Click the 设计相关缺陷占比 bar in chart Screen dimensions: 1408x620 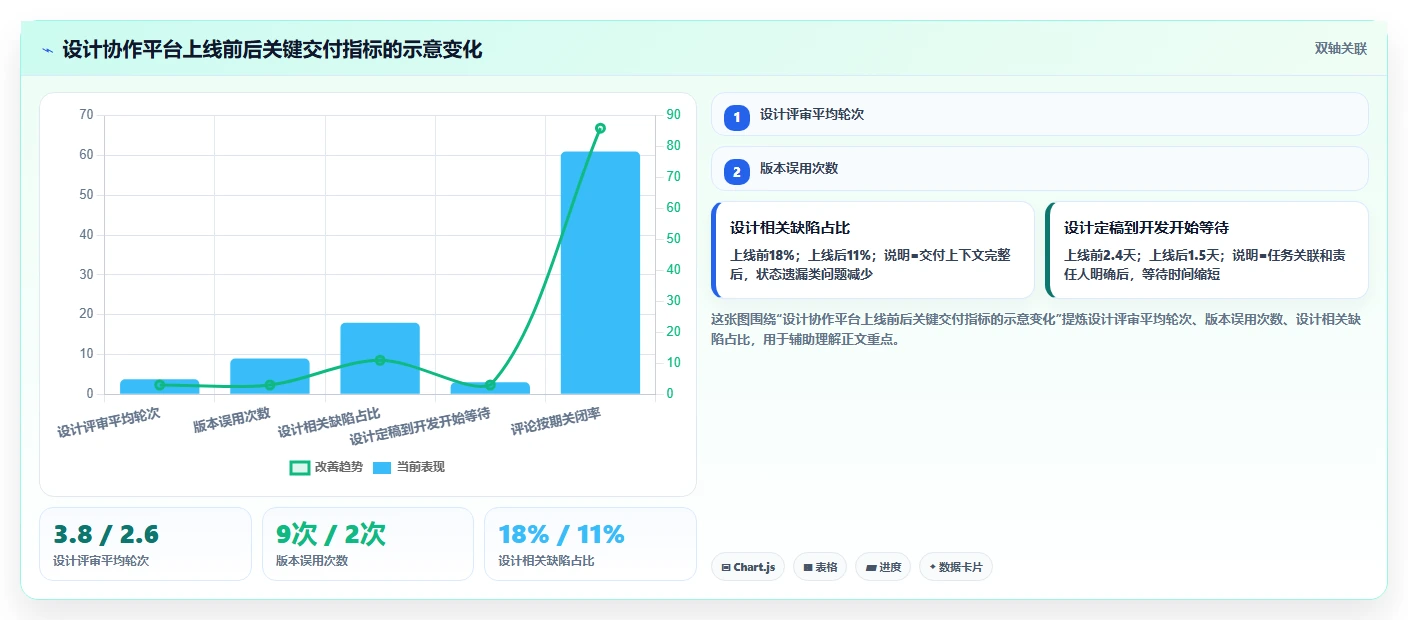(x=380, y=358)
